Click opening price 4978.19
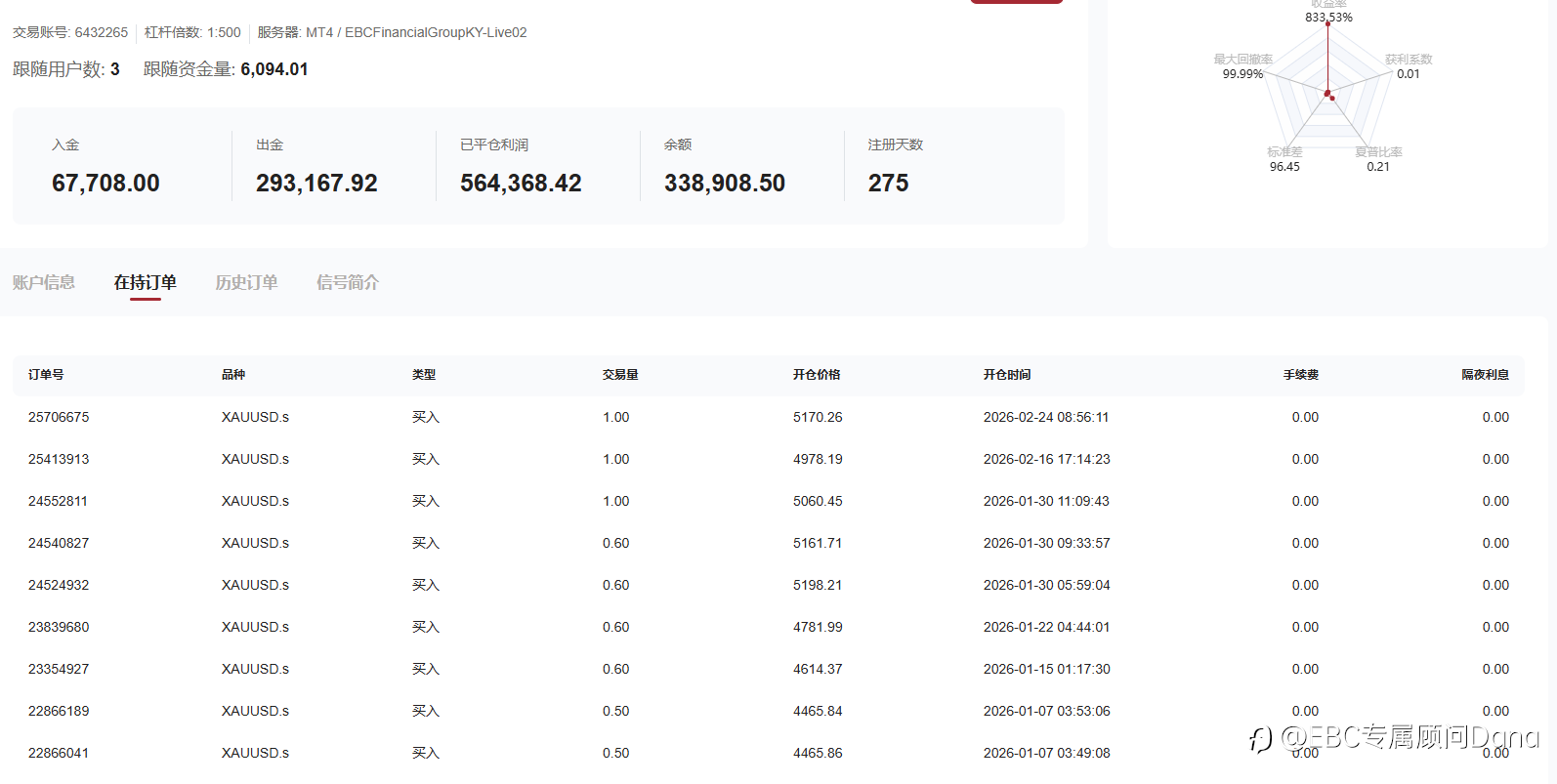The width and height of the screenshot is (1557, 784). coord(818,459)
